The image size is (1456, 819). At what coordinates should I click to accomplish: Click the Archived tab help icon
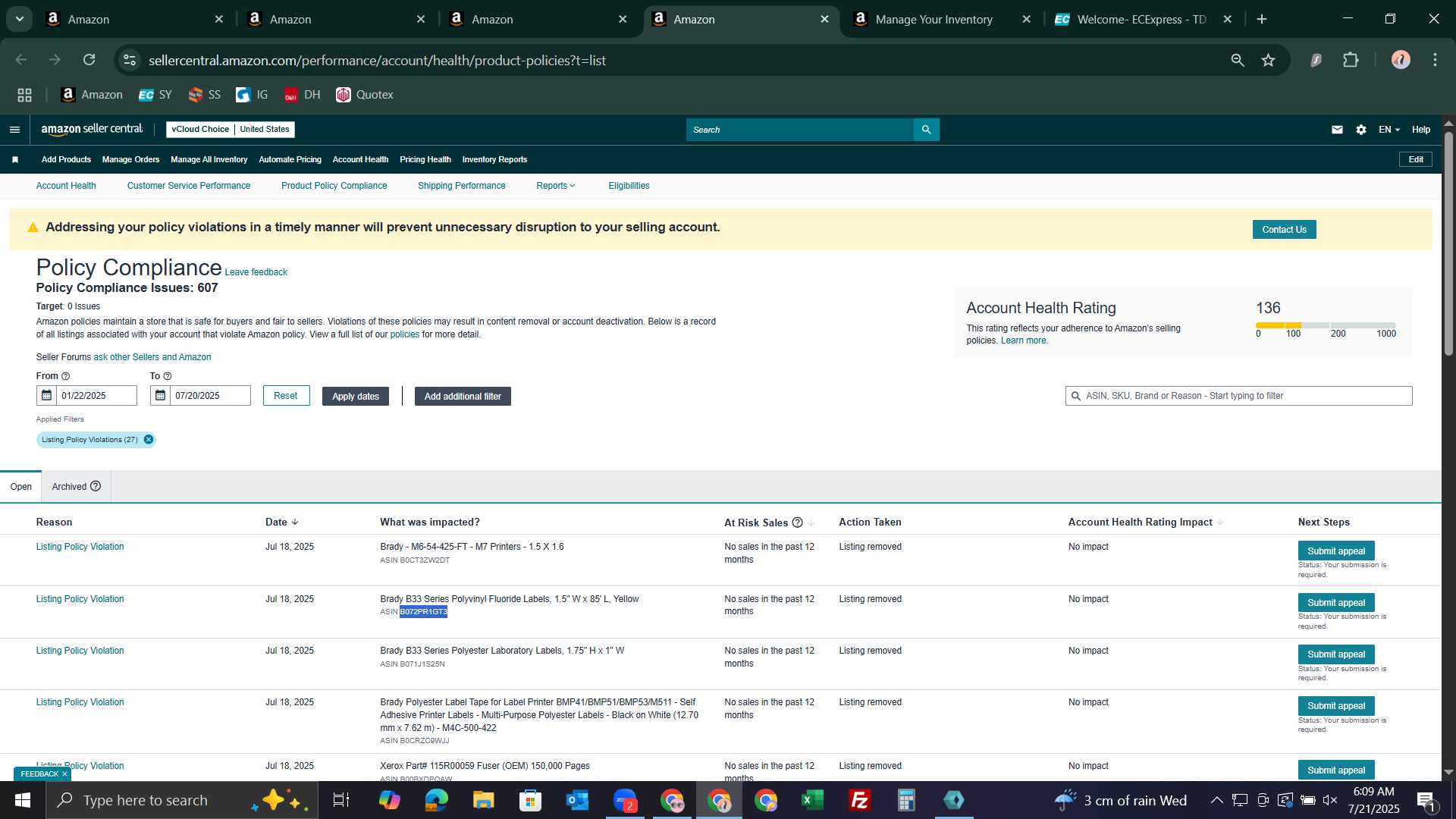click(x=96, y=486)
